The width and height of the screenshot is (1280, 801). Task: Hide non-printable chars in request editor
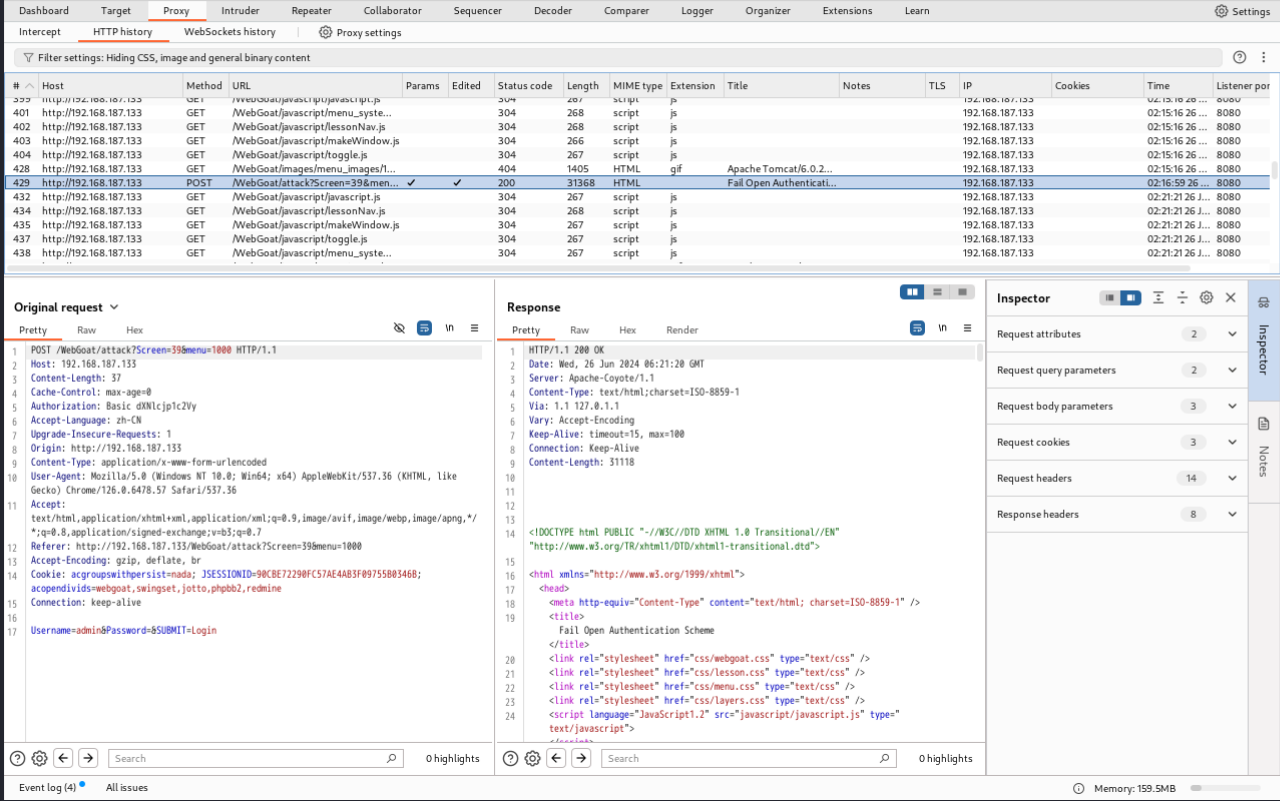coord(399,328)
